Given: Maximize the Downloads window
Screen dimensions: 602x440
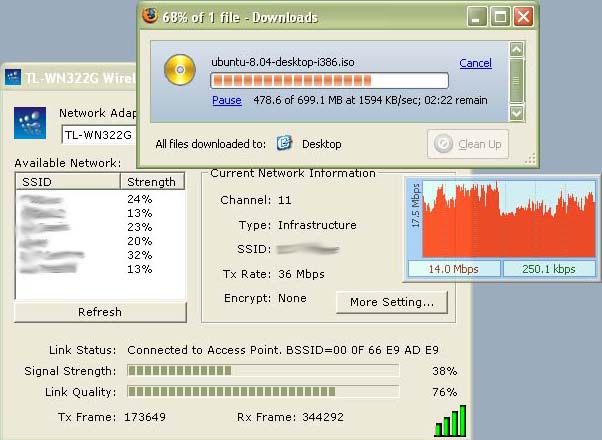Looking at the screenshot, I should coord(500,17).
